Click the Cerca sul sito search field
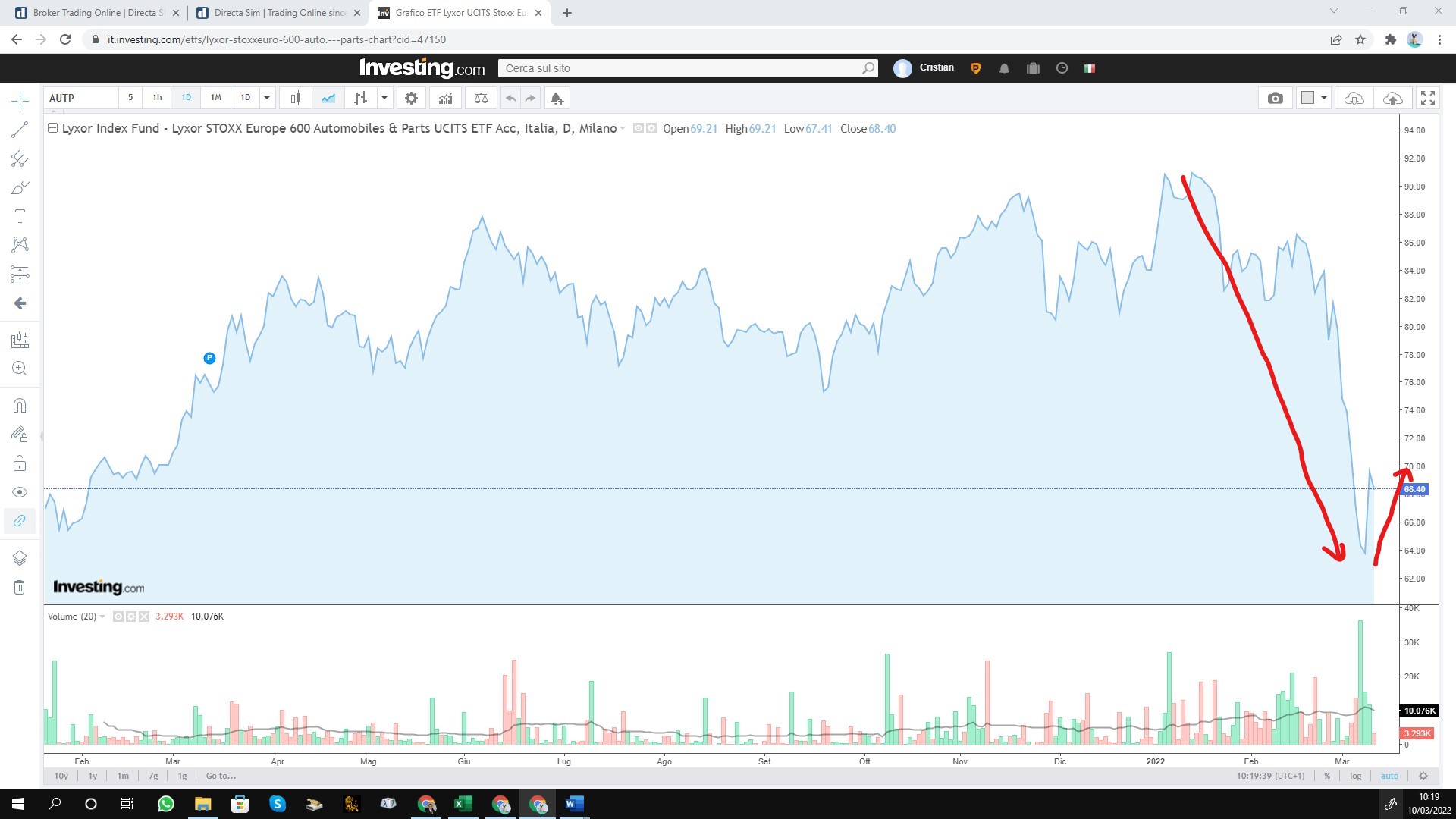The height and width of the screenshot is (819, 1456). pos(688,68)
